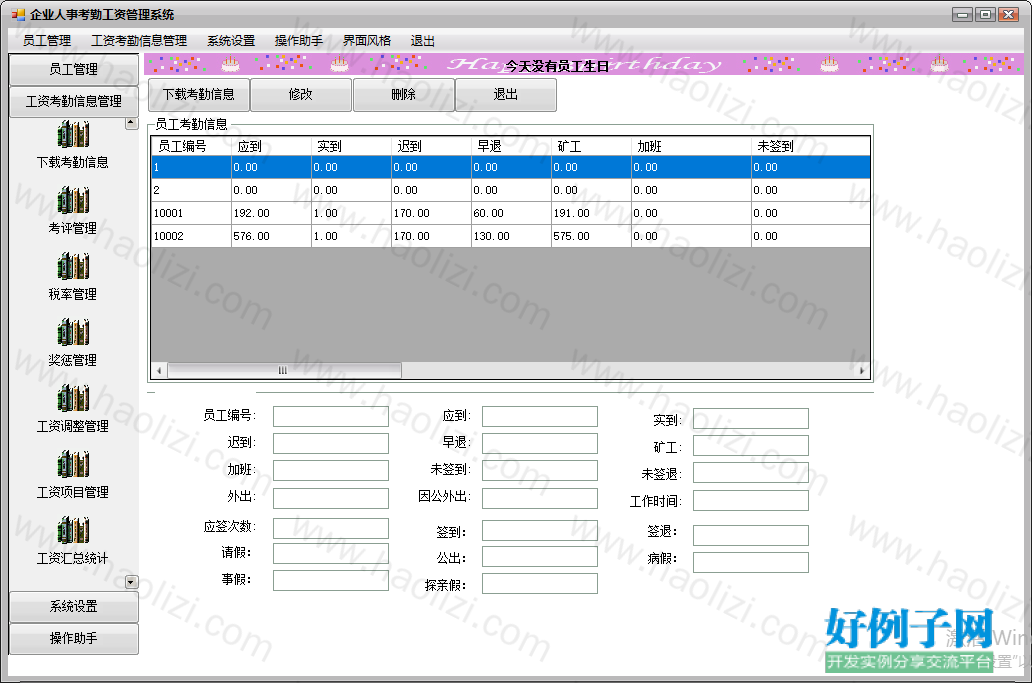
Task: Select the row with employee number 2
Action: (x=510, y=190)
